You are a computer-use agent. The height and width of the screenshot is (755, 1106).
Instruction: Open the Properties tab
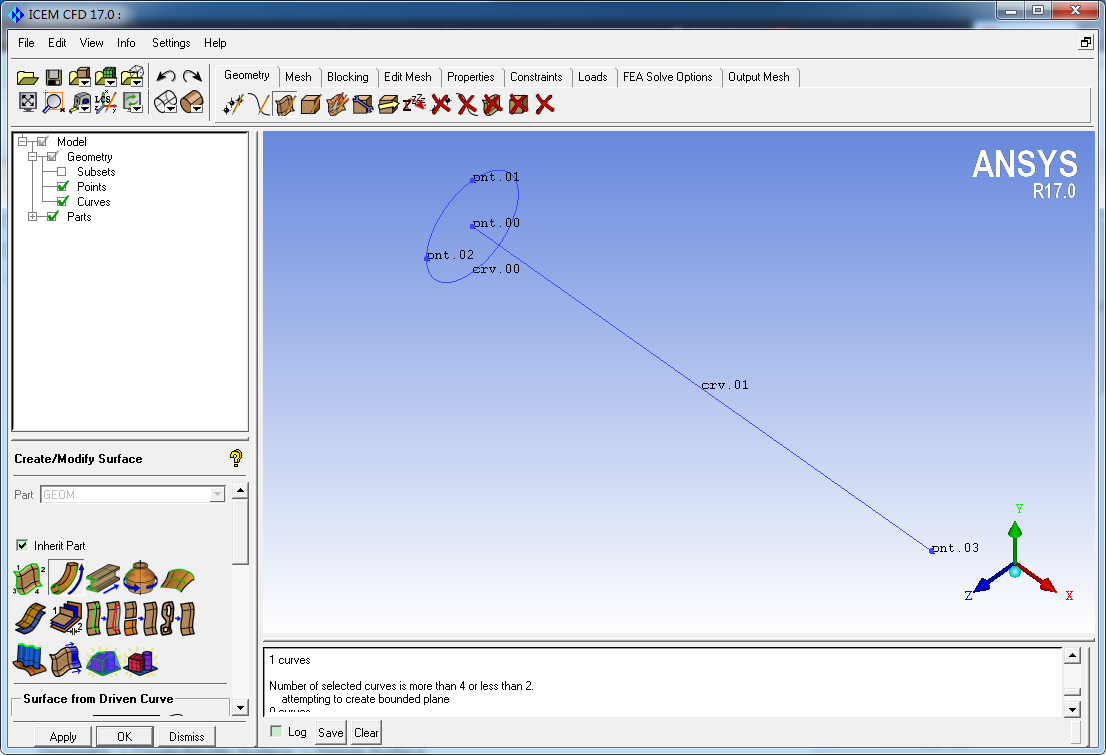click(470, 77)
